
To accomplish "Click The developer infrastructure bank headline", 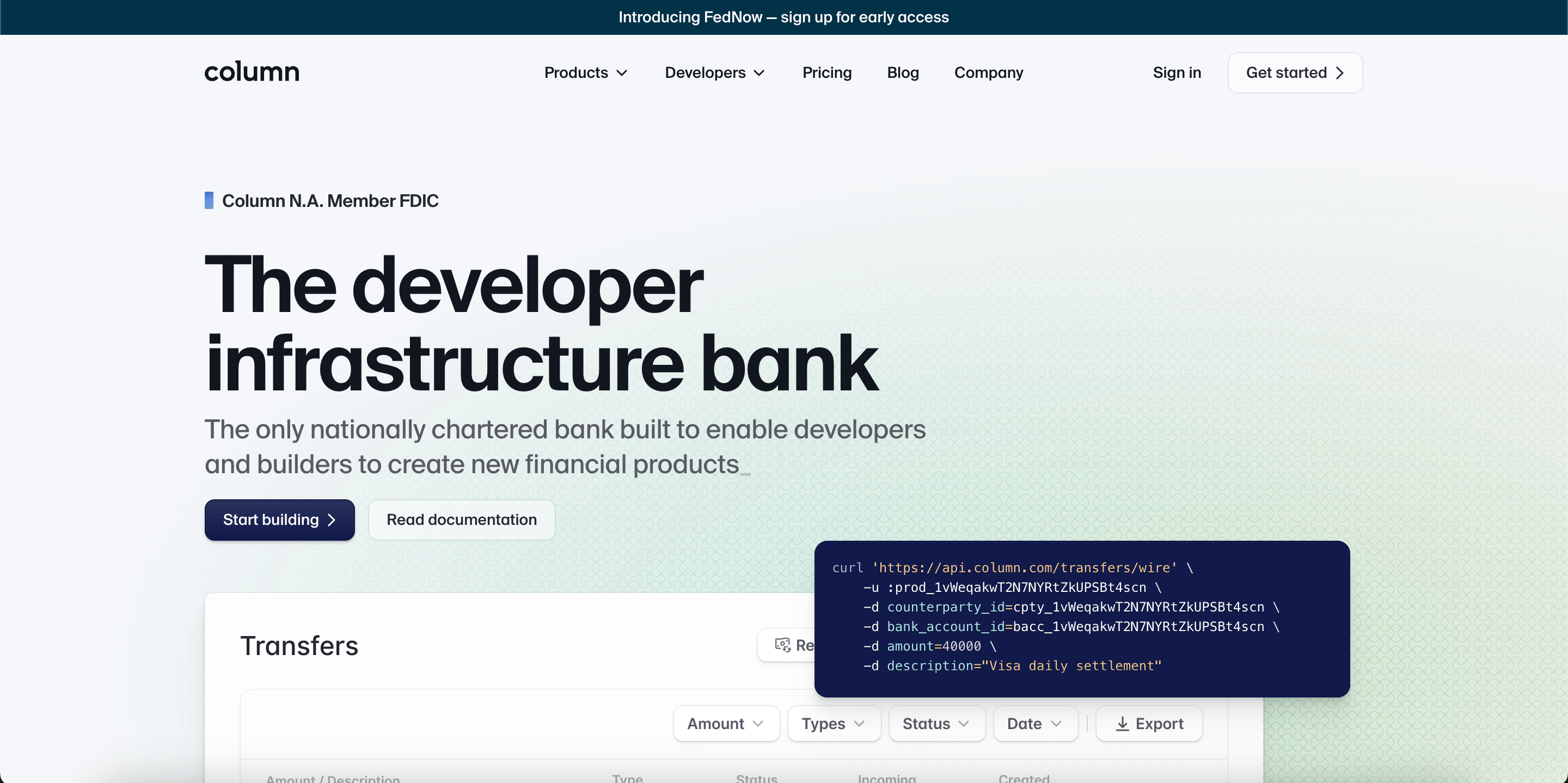I will click(541, 324).
